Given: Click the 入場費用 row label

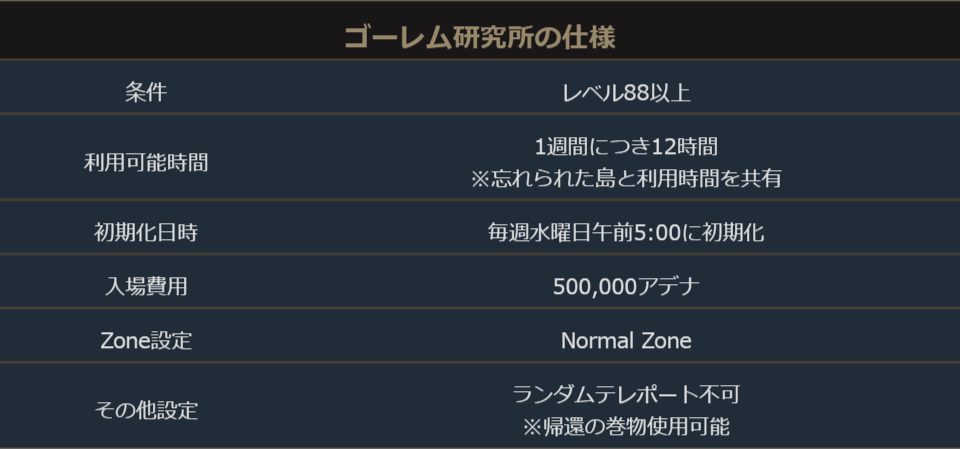Looking at the screenshot, I should (x=146, y=286).
